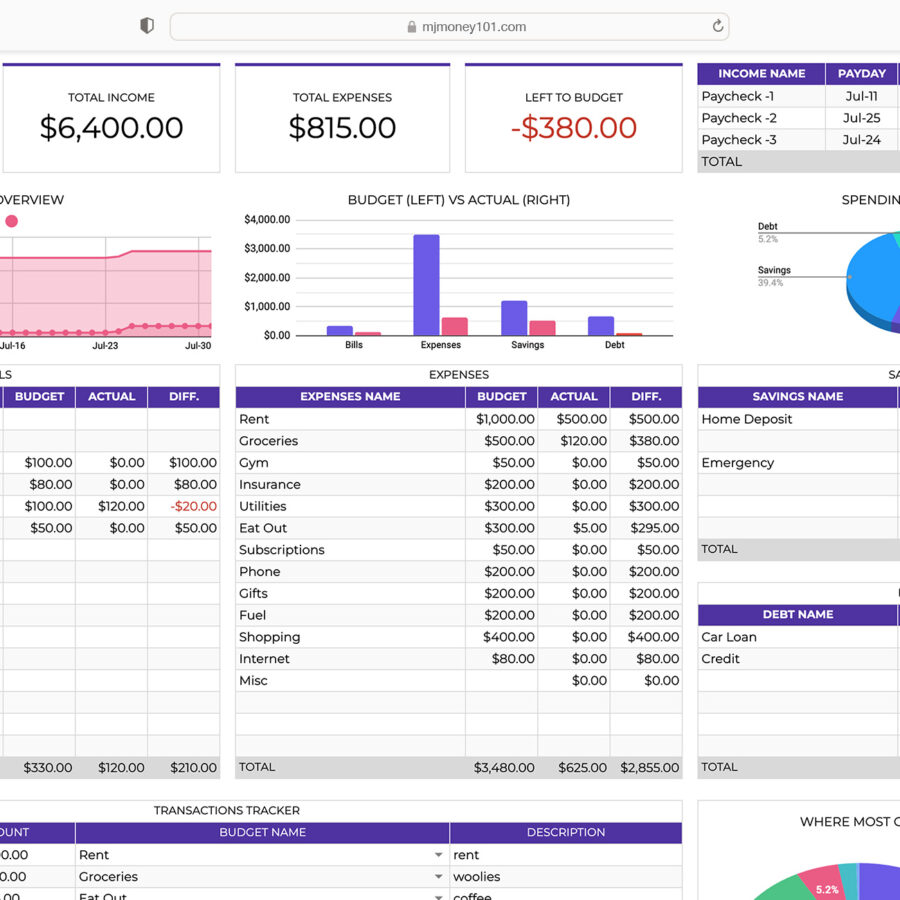Select the Shopping budget $400.00 cell
This screenshot has width=900, height=900.
click(x=502, y=637)
